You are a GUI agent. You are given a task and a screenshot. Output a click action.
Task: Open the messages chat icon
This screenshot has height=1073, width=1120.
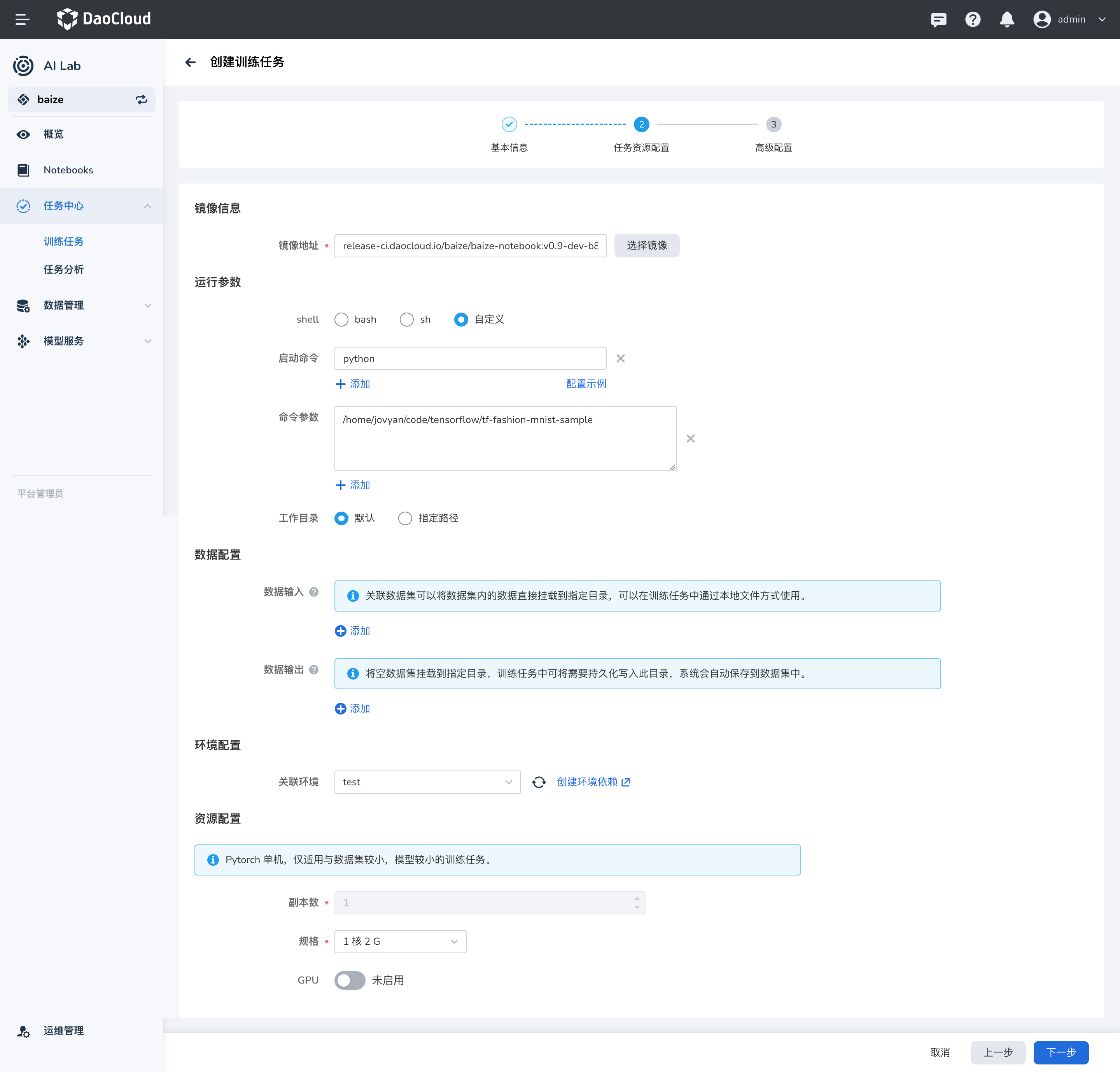click(x=938, y=20)
